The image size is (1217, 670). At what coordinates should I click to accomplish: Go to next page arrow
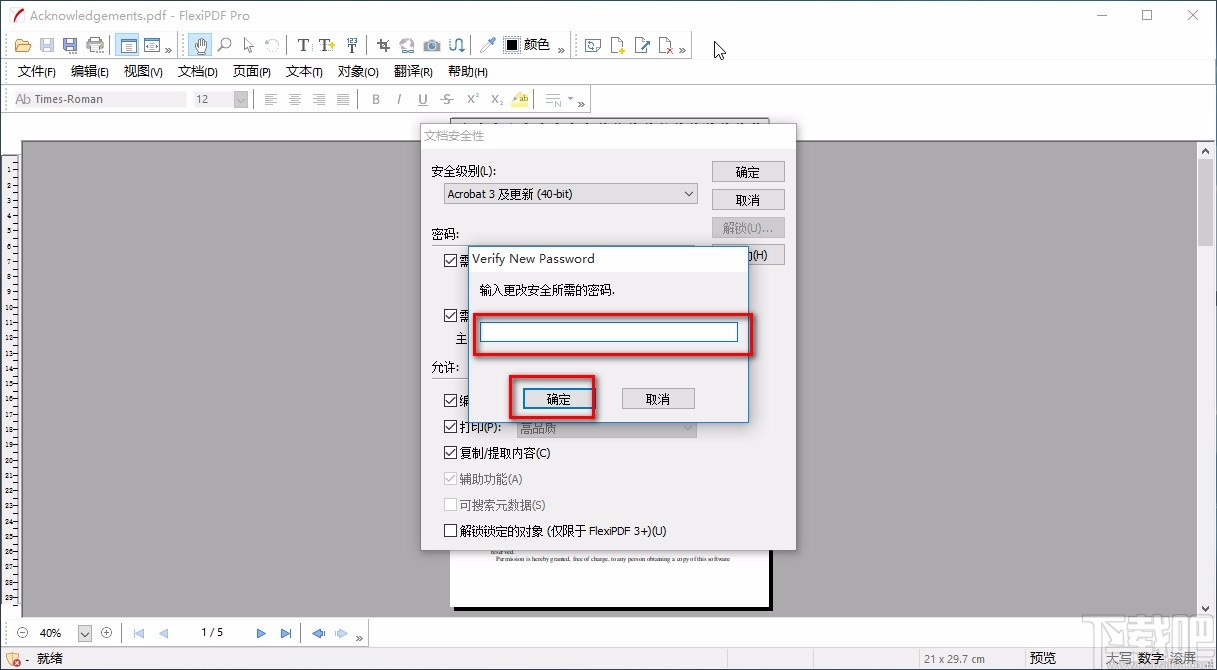[x=261, y=633]
